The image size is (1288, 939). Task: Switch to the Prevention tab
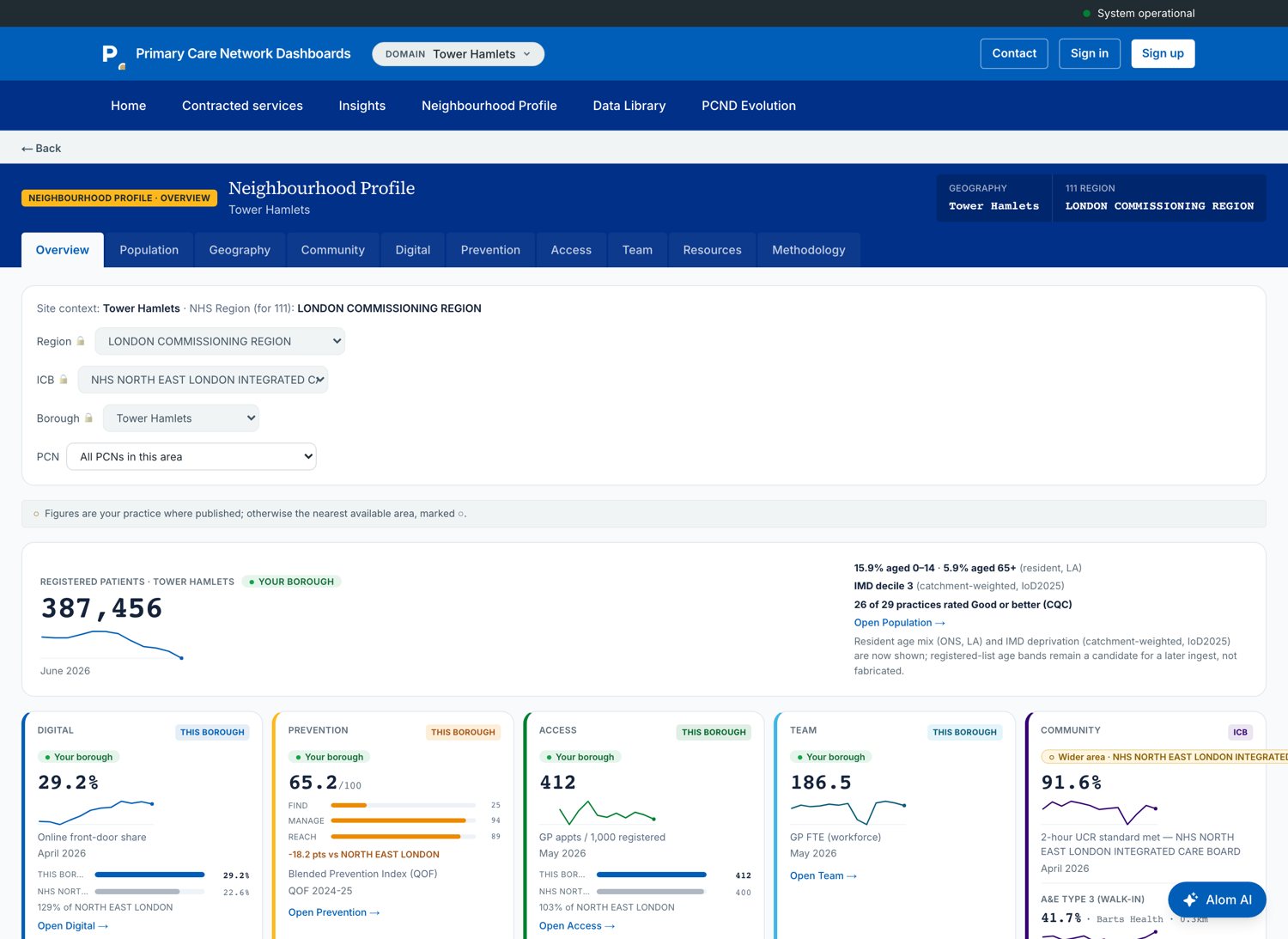pos(490,250)
